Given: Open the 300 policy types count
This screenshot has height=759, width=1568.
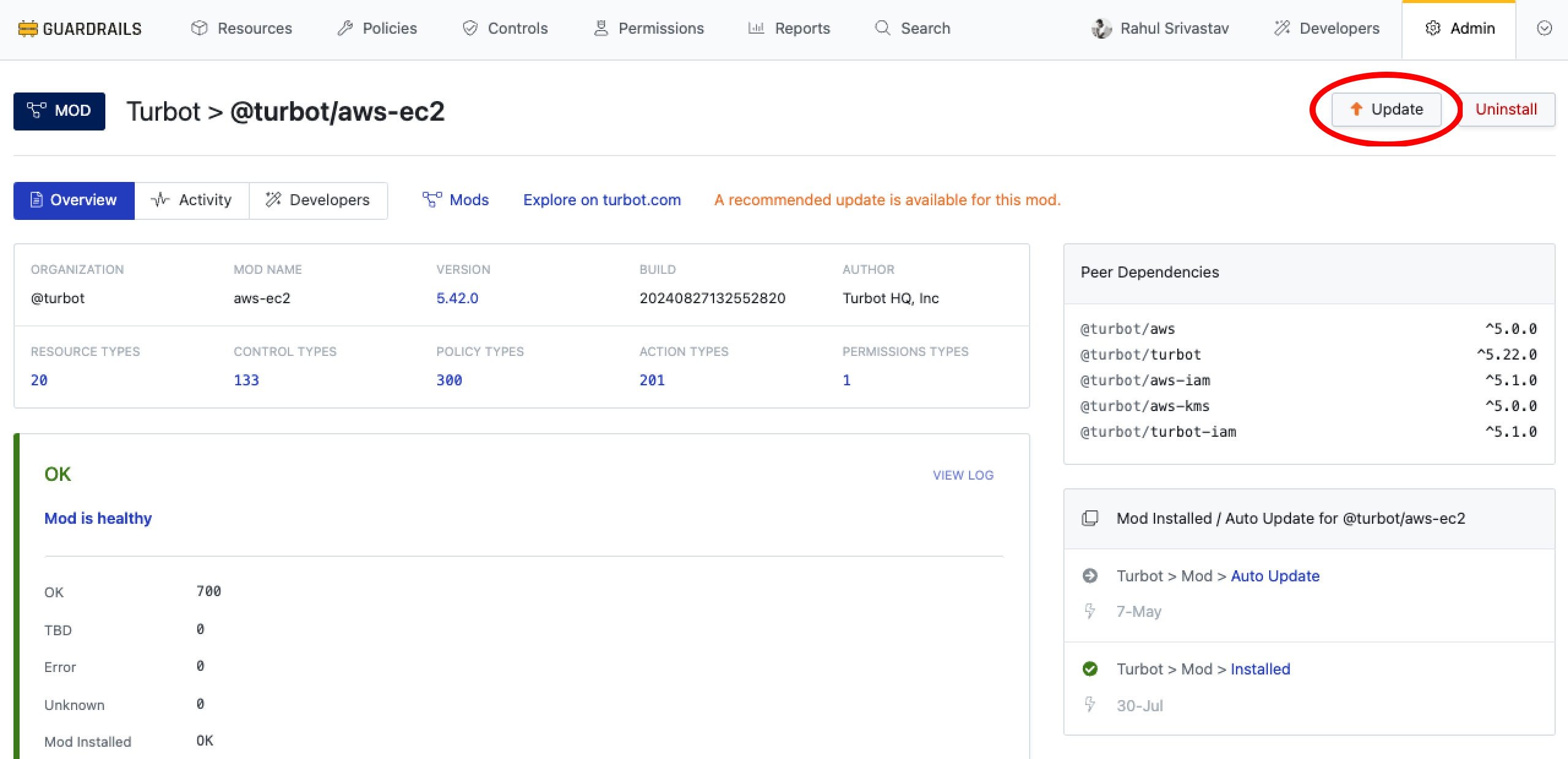Looking at the screenshot, I should (x=449, y=380).
